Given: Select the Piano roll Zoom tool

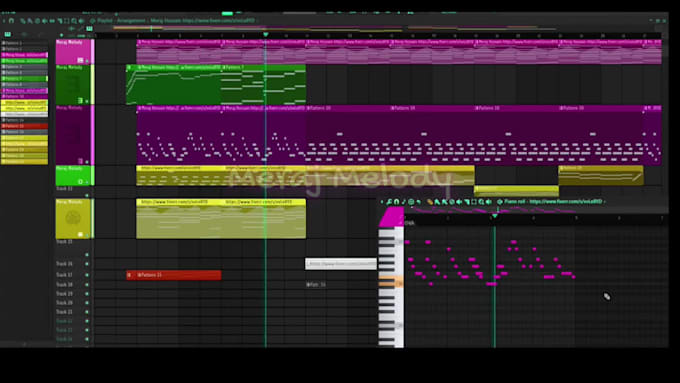Looking at the screenshot, I should (481, 202).
